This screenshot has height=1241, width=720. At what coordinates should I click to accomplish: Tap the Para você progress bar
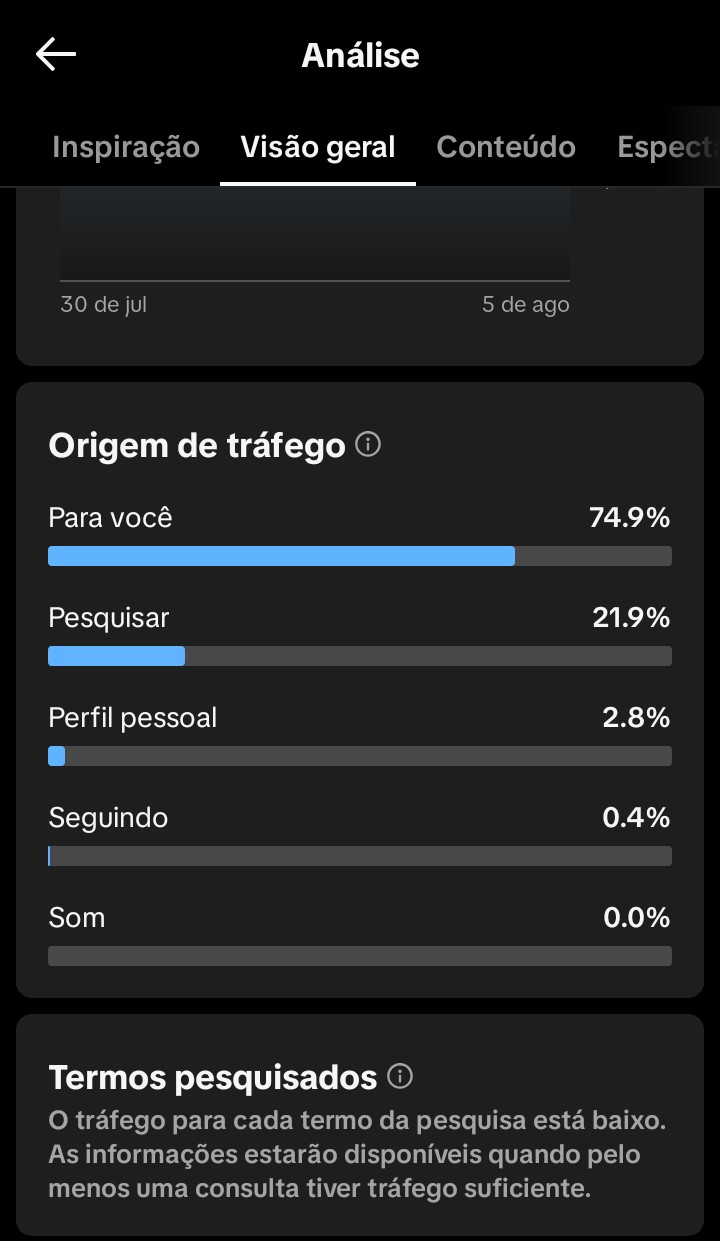pos(360,556)
